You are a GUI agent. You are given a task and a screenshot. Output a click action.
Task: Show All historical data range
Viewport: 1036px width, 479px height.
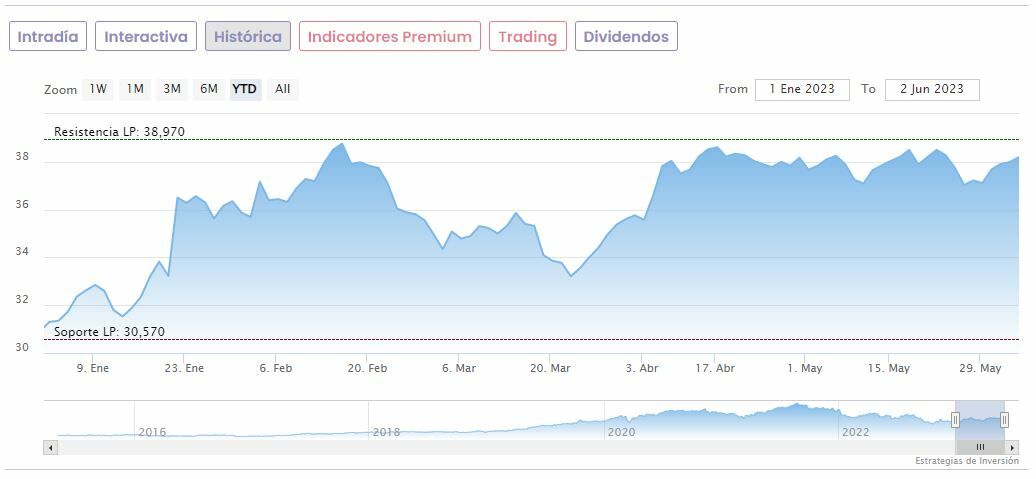click(283, 89)
